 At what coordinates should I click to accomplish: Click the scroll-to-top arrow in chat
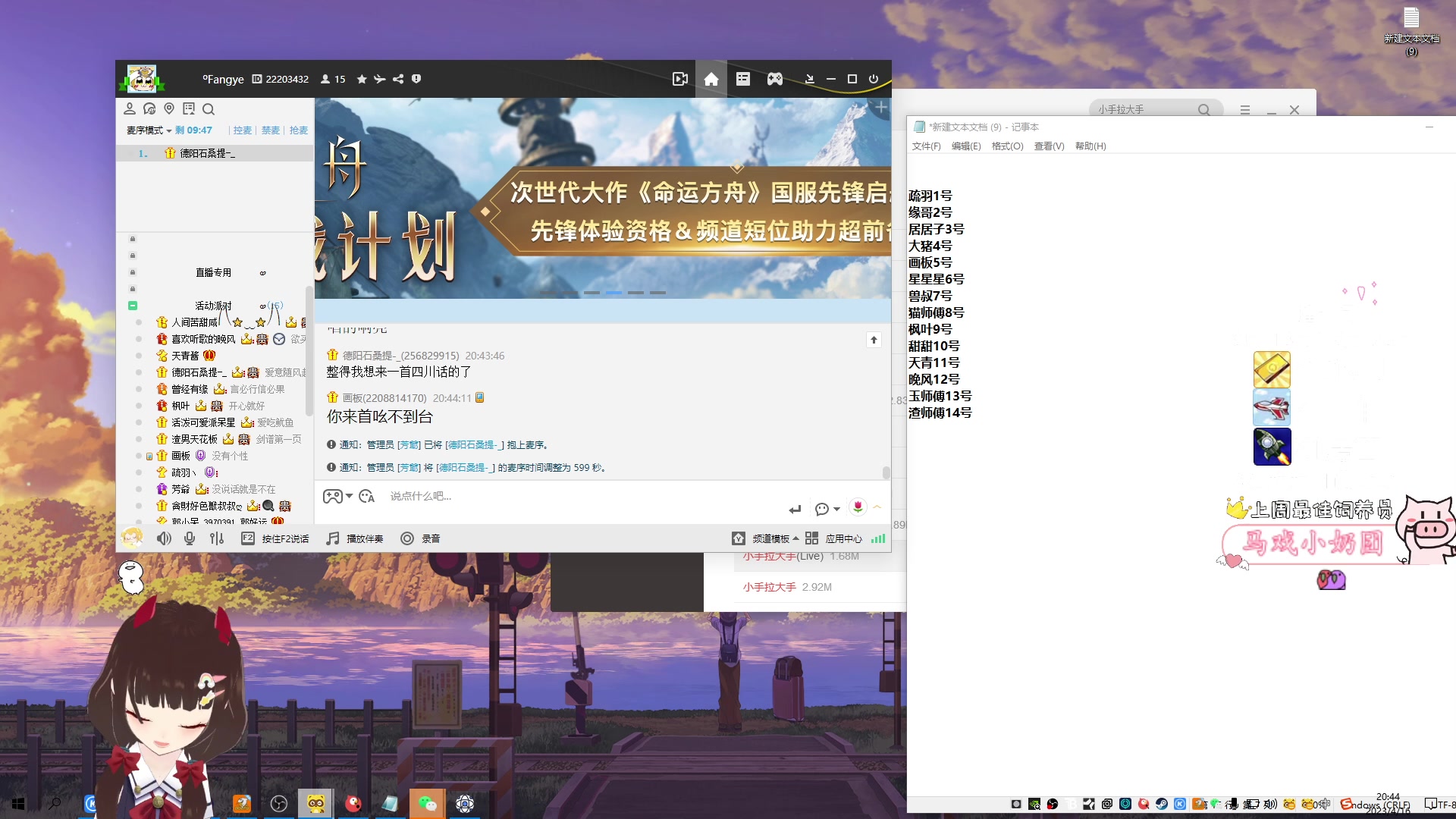[x=874, y=340]
